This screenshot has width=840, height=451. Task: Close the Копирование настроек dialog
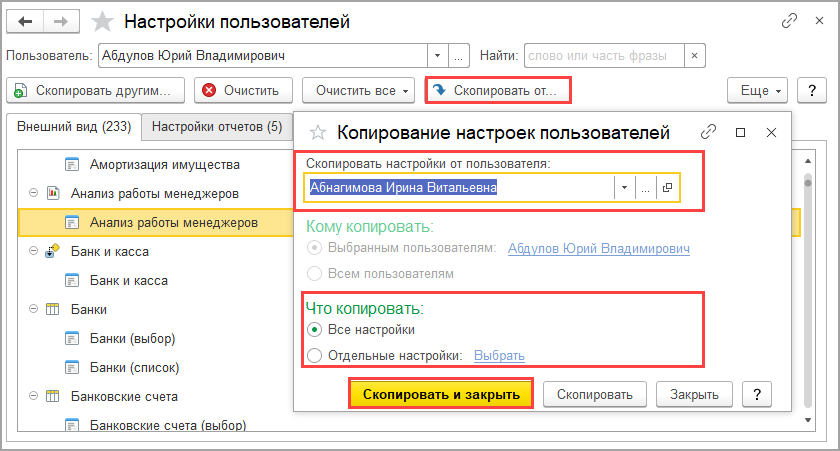(x=771, y=132)
